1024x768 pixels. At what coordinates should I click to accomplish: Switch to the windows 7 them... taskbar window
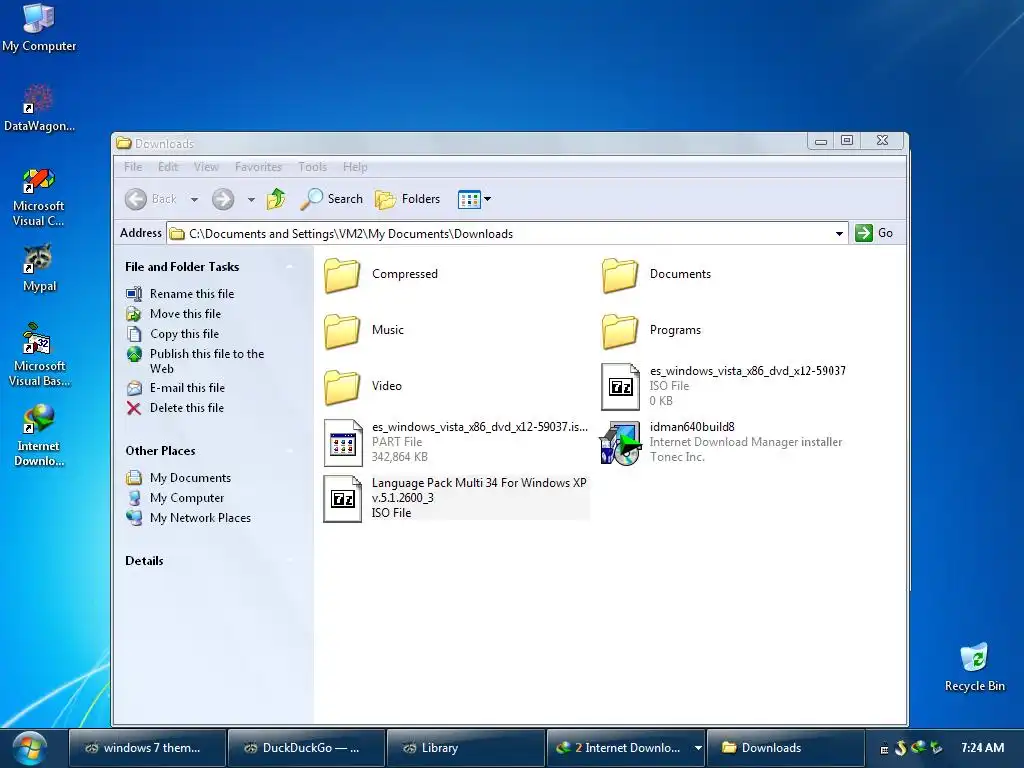click(147, 748)
